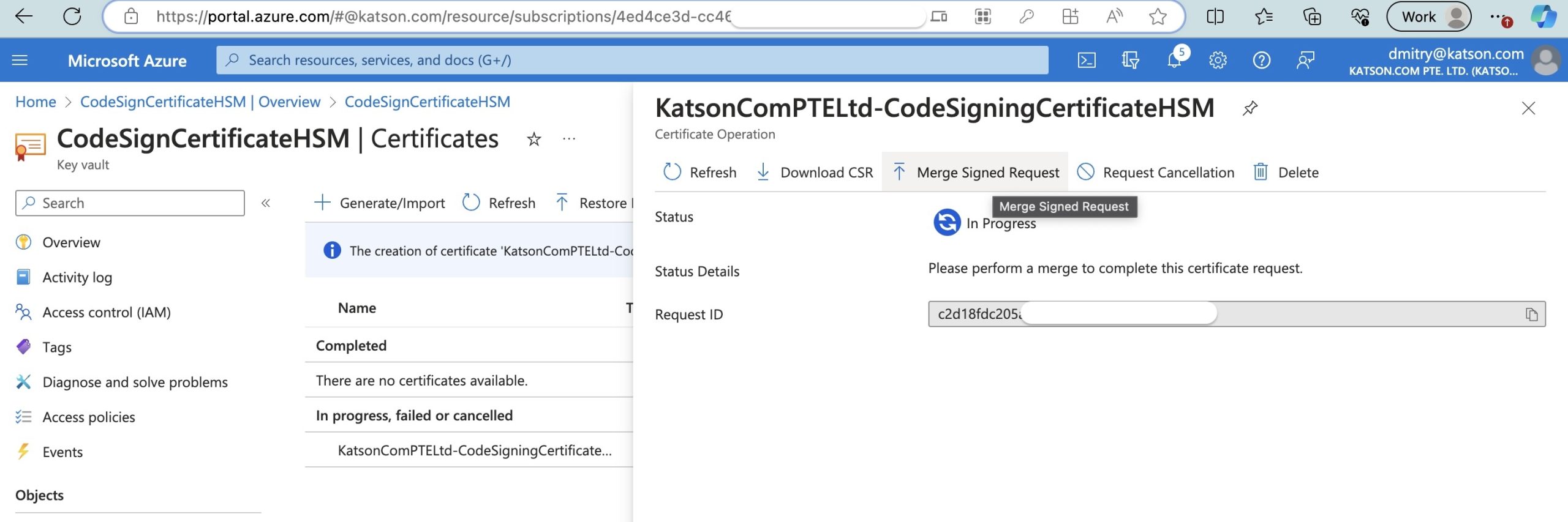Collapse the left sidebar with double chevron
Image resolution: width=1568 pixels, height=522 pixels.
[265, 203]
